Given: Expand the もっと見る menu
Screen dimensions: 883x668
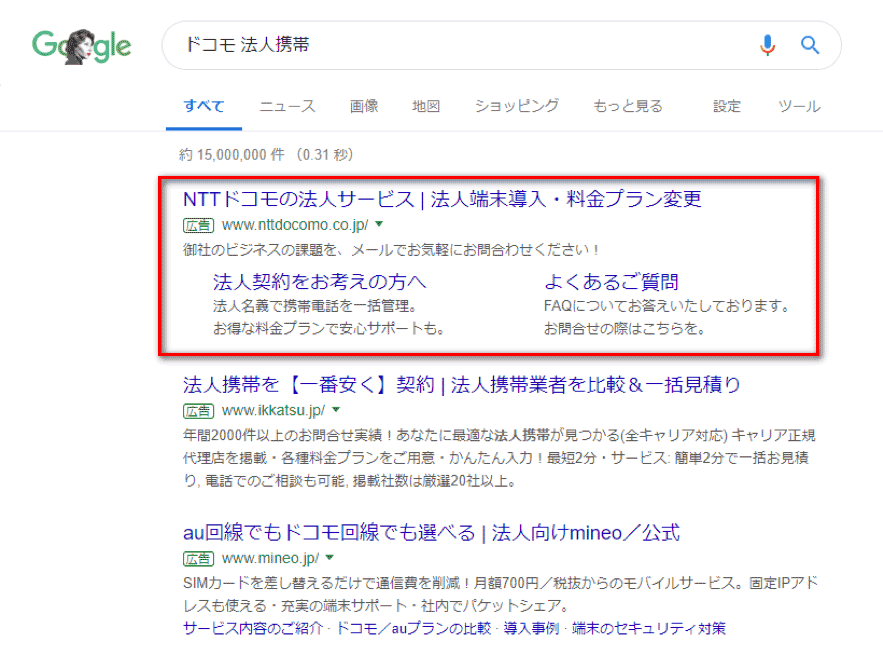Looking at the screenshot, I should point(627,106).
